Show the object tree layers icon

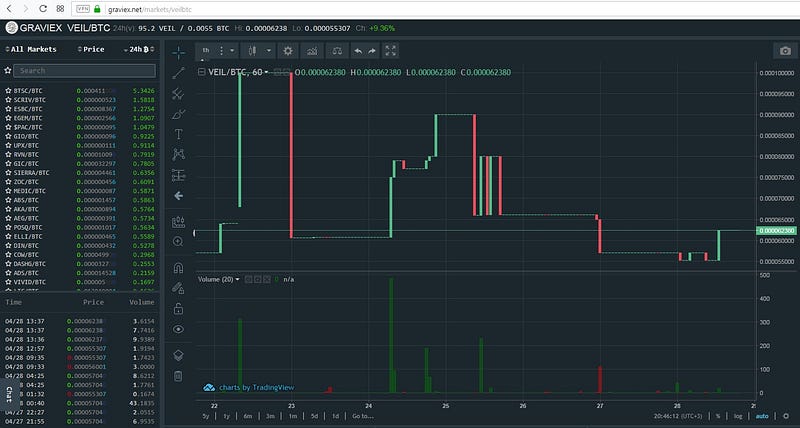(x=179, y=356)
